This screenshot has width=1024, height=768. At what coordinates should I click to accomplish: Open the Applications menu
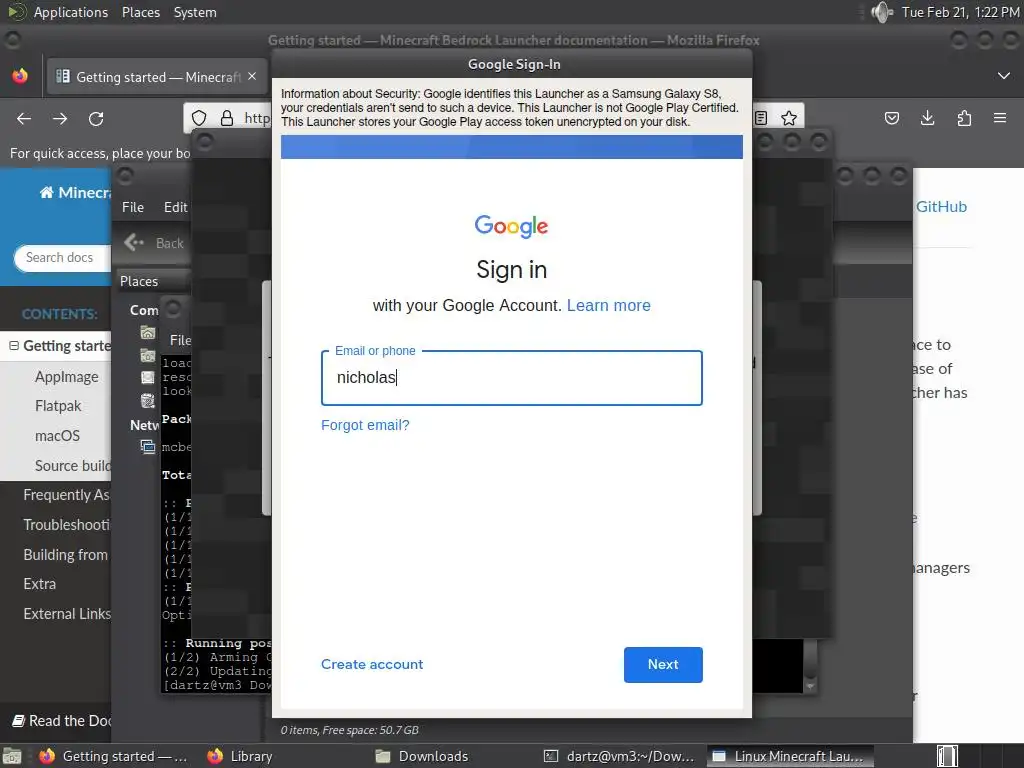tap(71, 12)
